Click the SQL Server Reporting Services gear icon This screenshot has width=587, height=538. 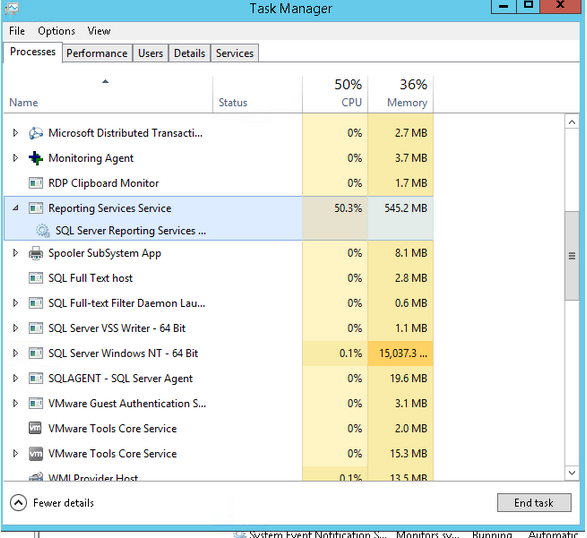pos(43,231)
